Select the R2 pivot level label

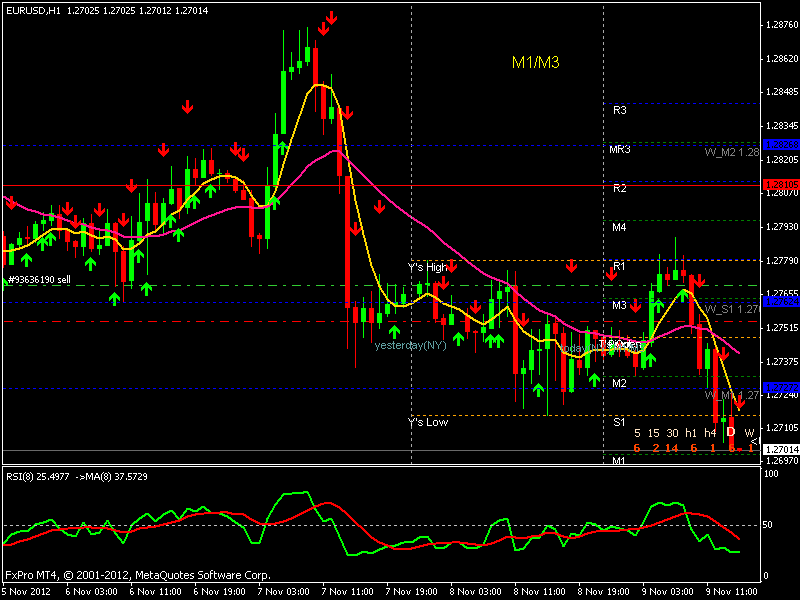pyautogui.click(x=619, y=188)
